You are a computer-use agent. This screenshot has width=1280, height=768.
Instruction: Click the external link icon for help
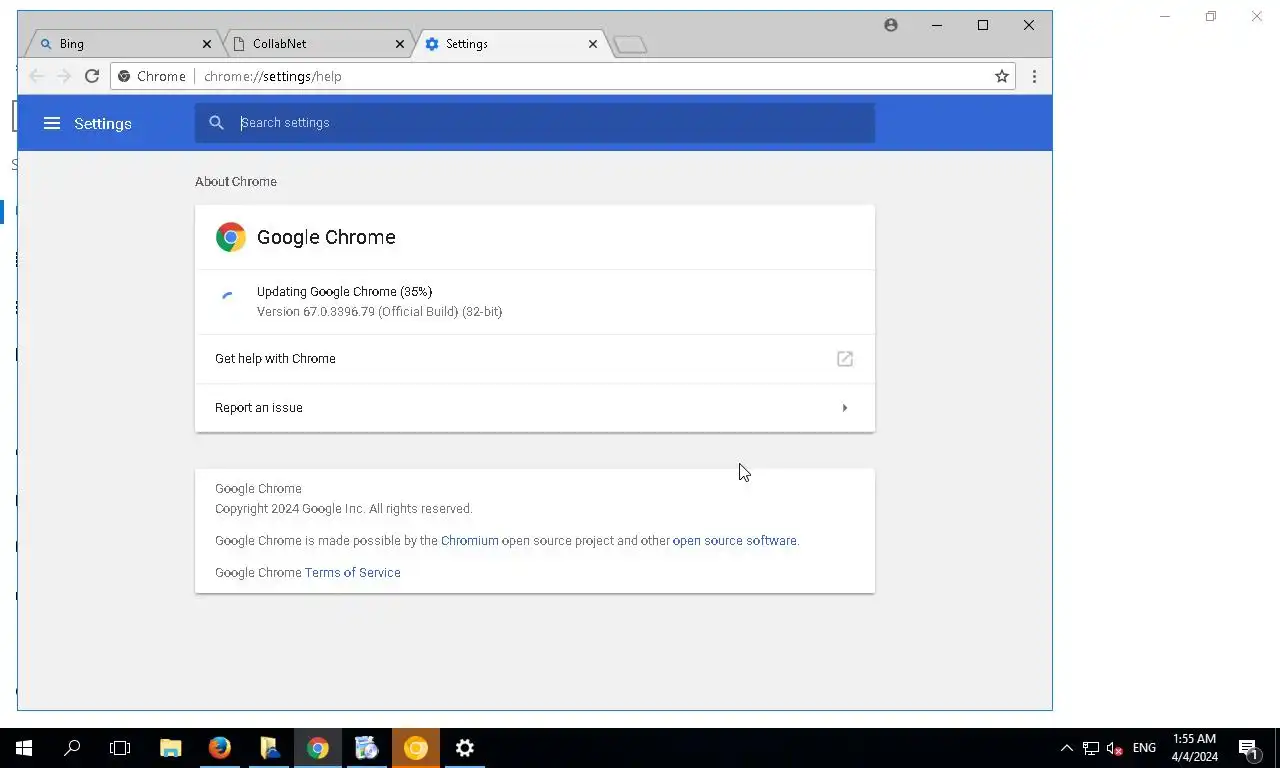pyautogui.click(x=845, y=359)
